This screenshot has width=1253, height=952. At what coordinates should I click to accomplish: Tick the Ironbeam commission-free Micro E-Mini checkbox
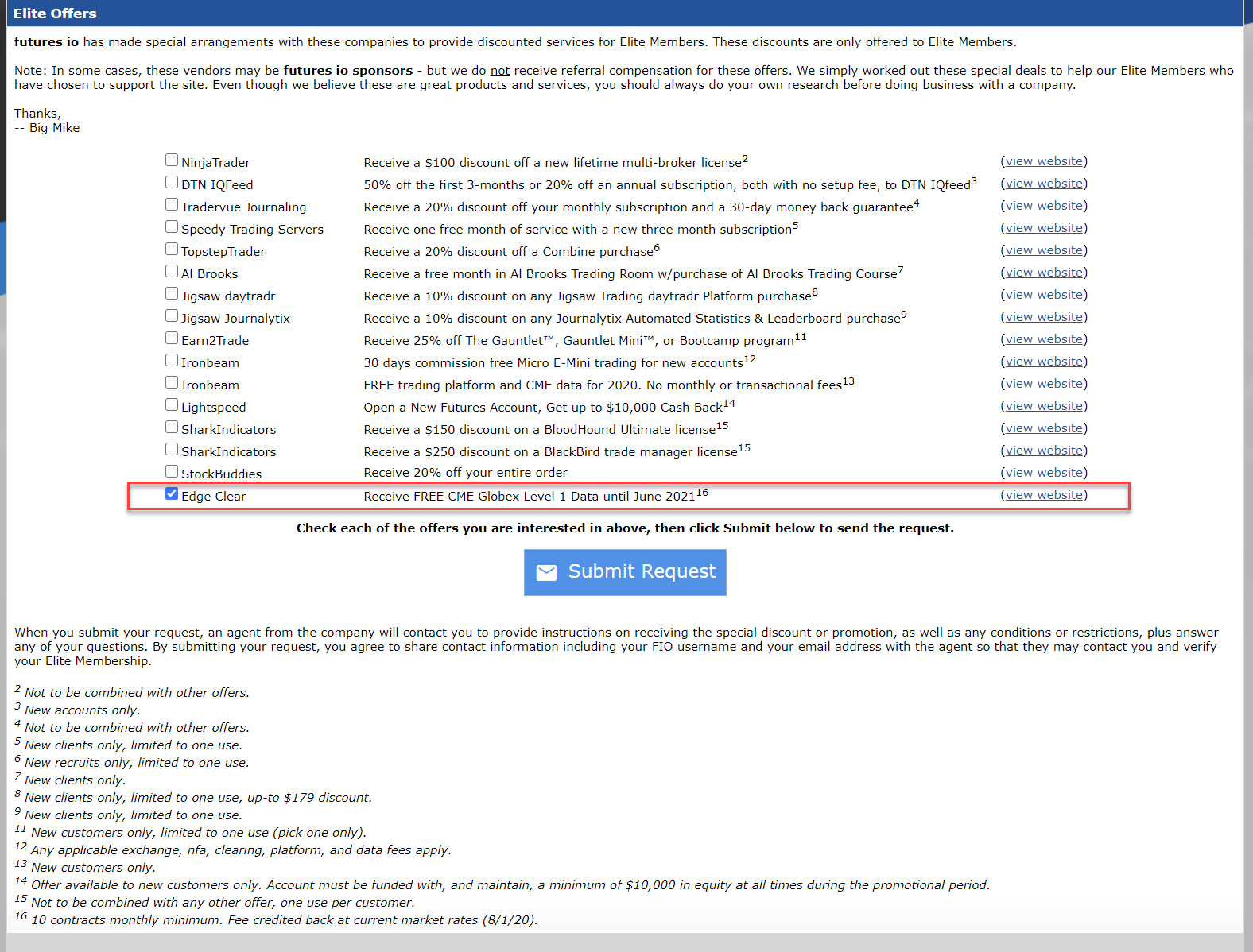(172, 360)
